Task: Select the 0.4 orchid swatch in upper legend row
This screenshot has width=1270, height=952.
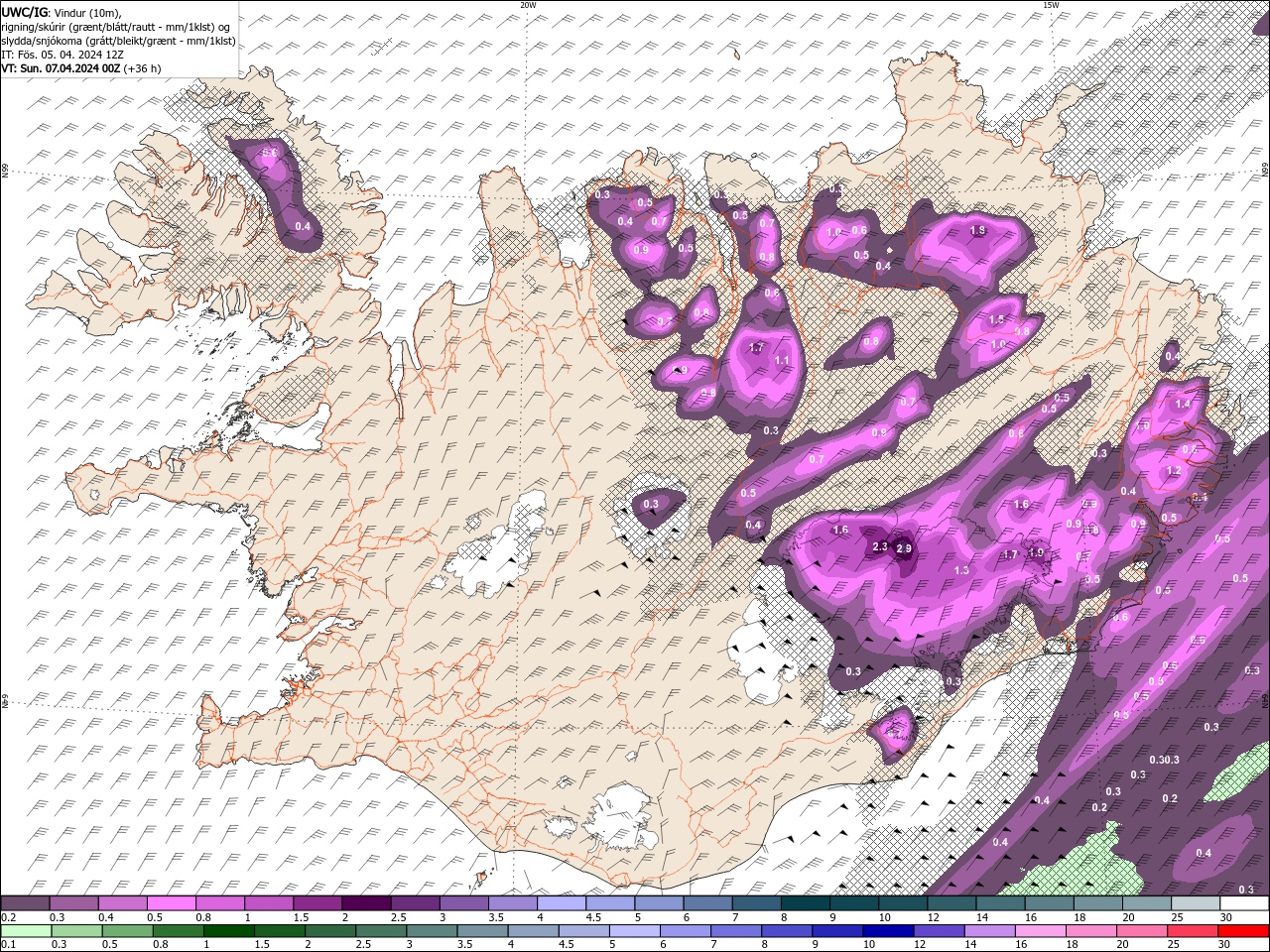Action: point(122,903)
